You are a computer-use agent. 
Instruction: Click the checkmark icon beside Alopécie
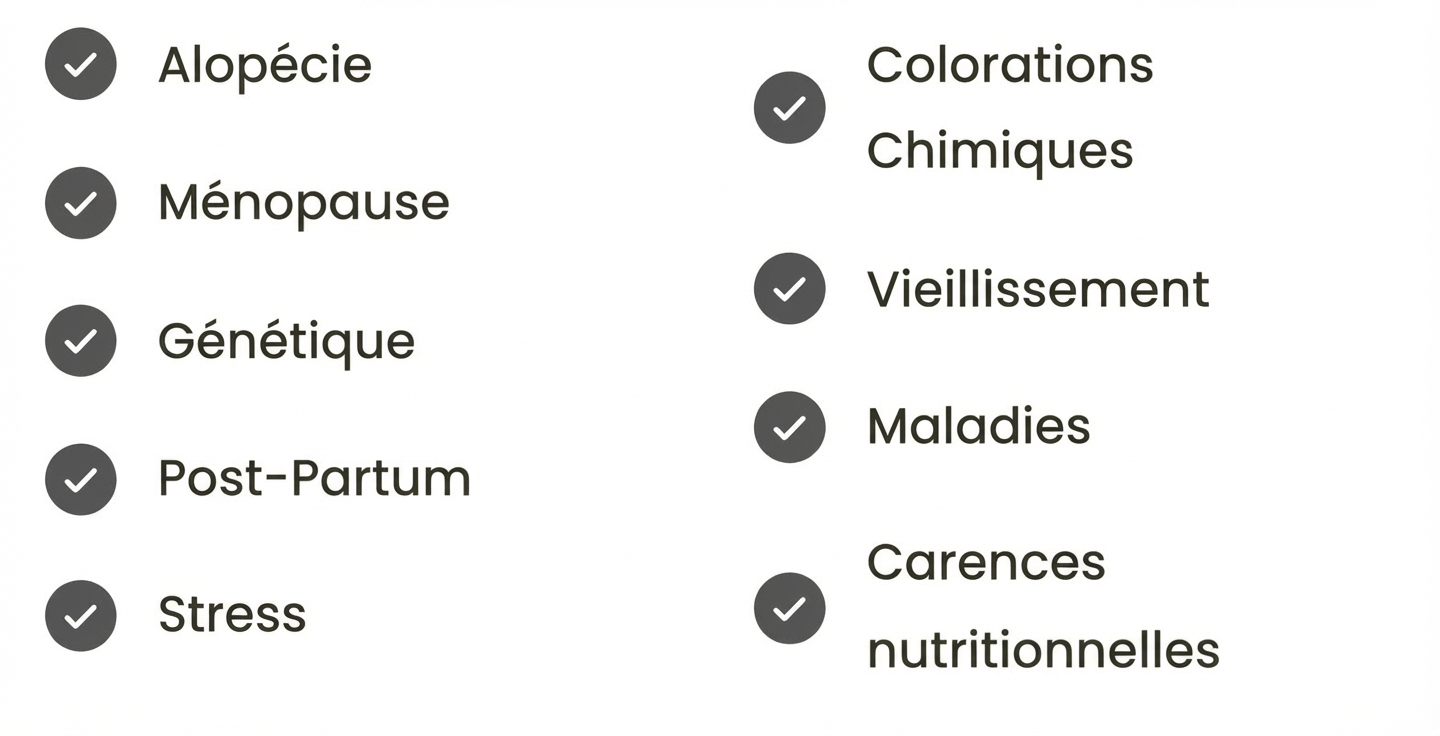pos(81,65)
